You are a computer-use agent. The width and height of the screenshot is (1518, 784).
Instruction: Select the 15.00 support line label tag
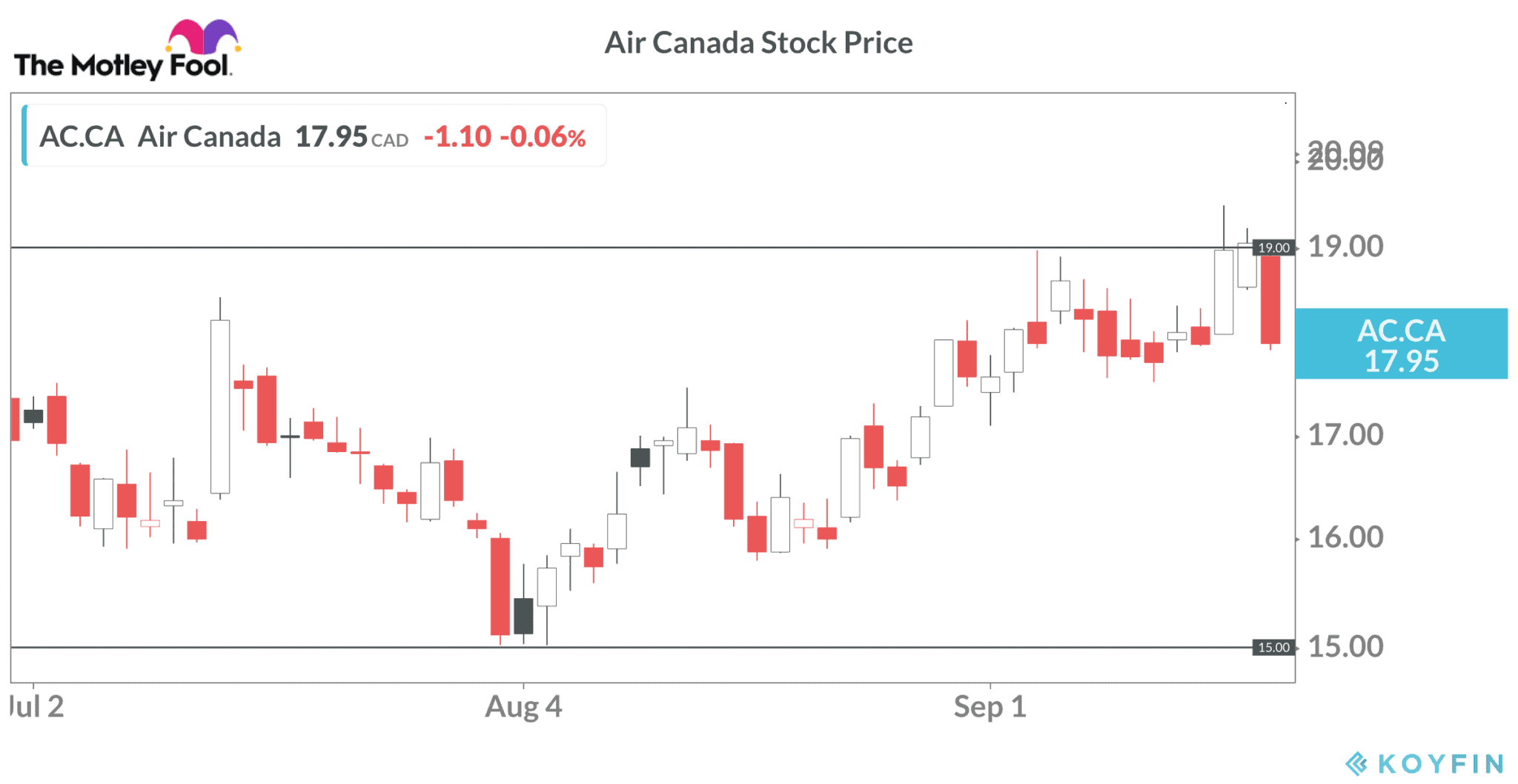tap(1273, 648)
